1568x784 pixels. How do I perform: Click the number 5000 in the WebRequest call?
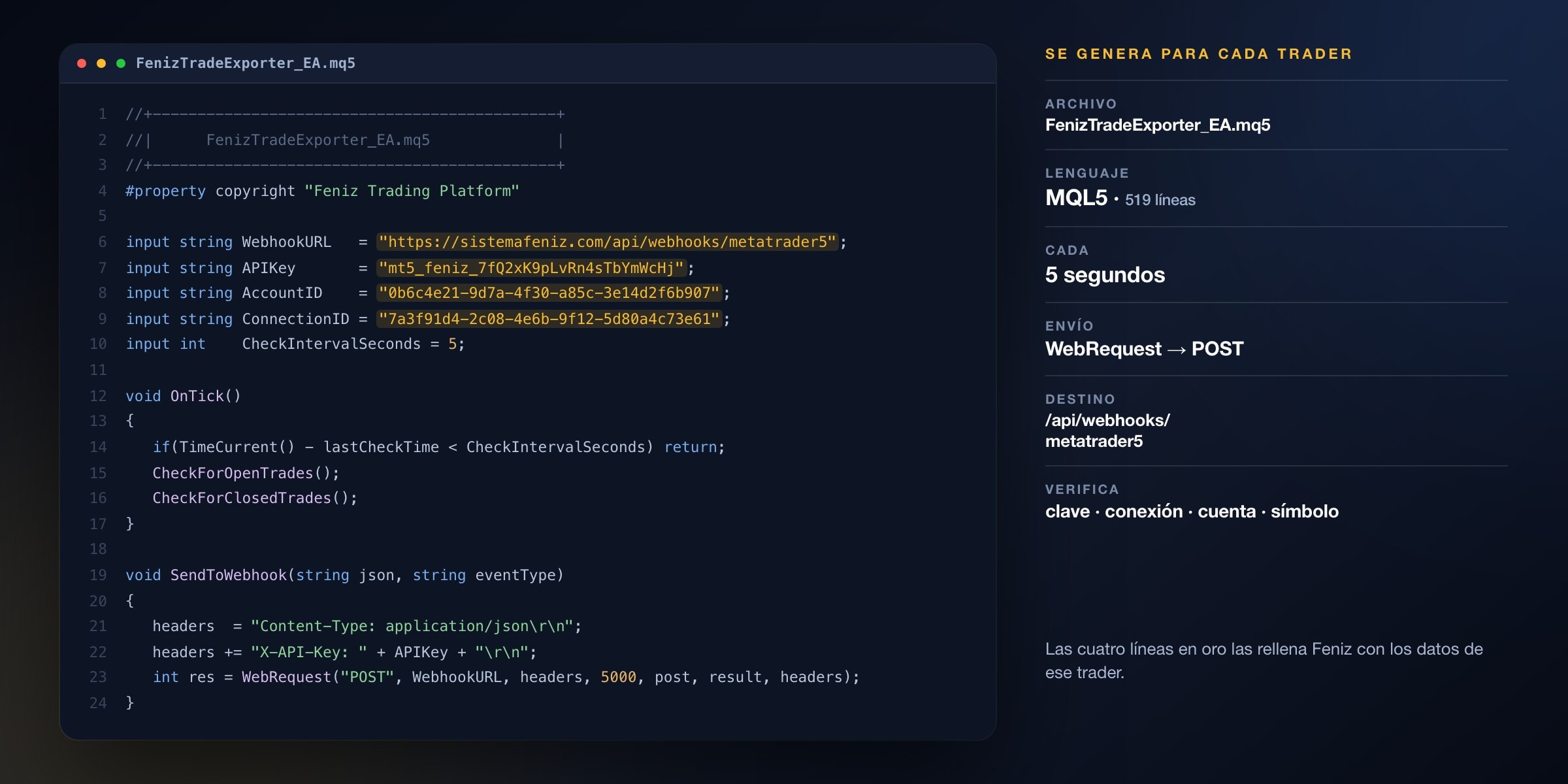[618, 677]
